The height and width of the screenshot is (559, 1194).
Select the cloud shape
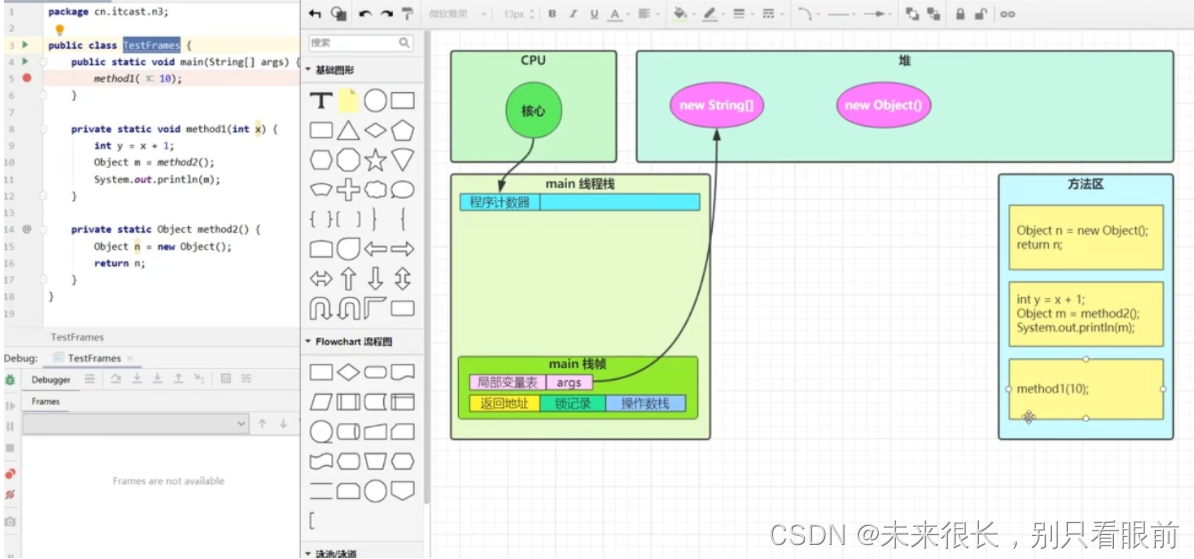[375, 189]
